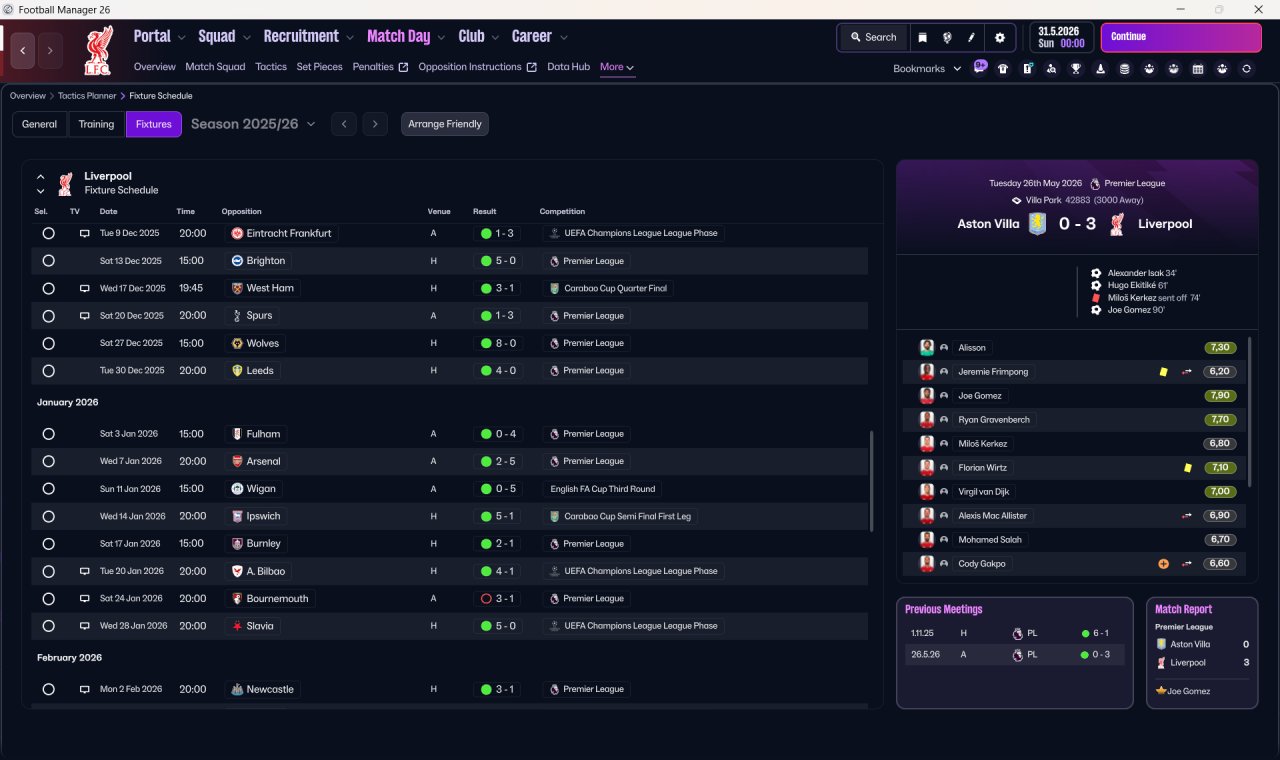Screen dimensions: 1280x760
Task: Click Alisson's player portrait icon
Action: [927, 347]
